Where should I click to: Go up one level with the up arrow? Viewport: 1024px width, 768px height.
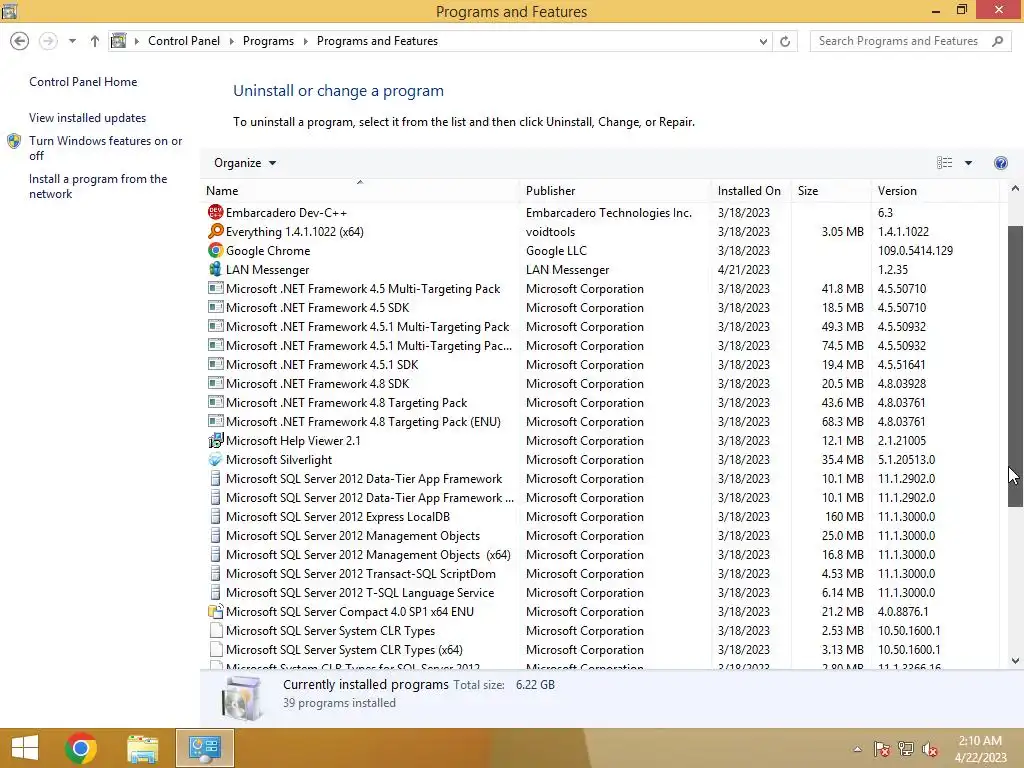(x=95, y=41)
